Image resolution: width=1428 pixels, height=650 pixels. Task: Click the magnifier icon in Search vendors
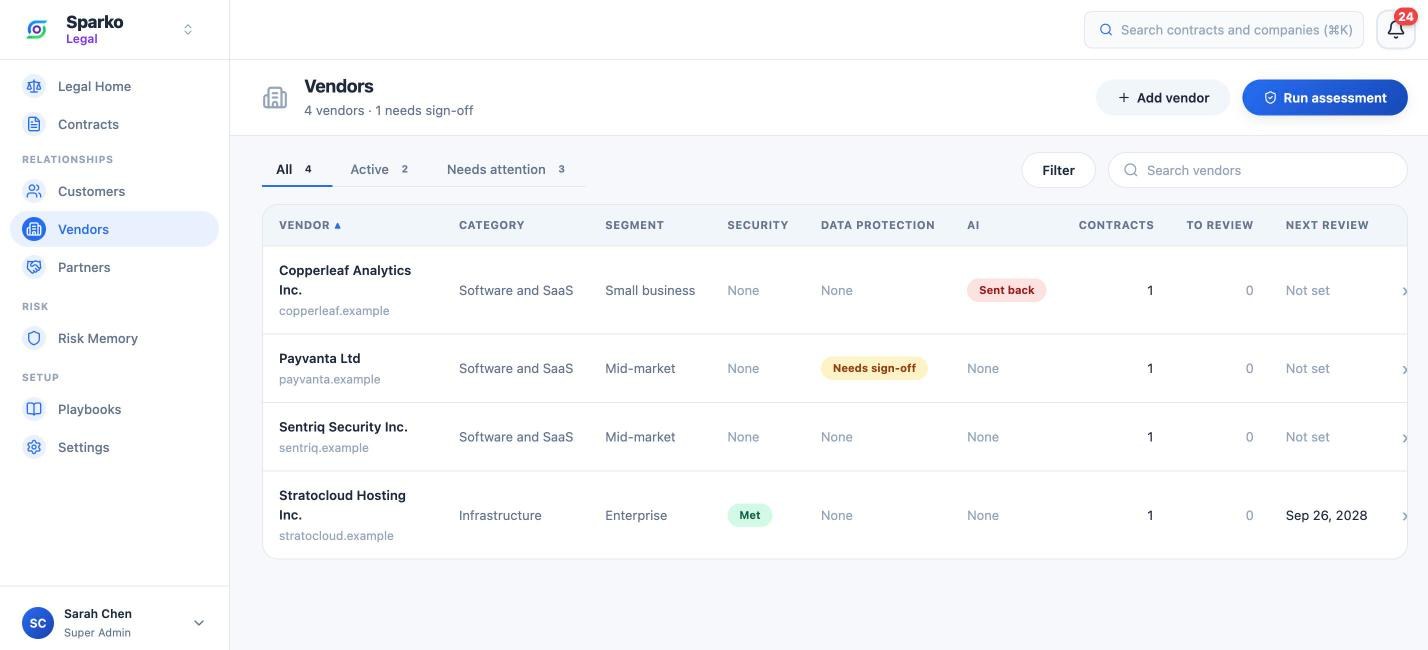[x=1131, y=170]
